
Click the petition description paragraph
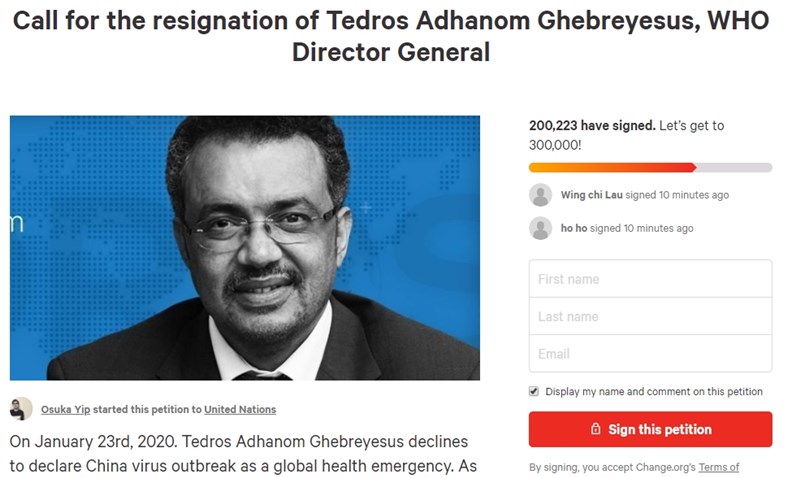pos(243,454)
